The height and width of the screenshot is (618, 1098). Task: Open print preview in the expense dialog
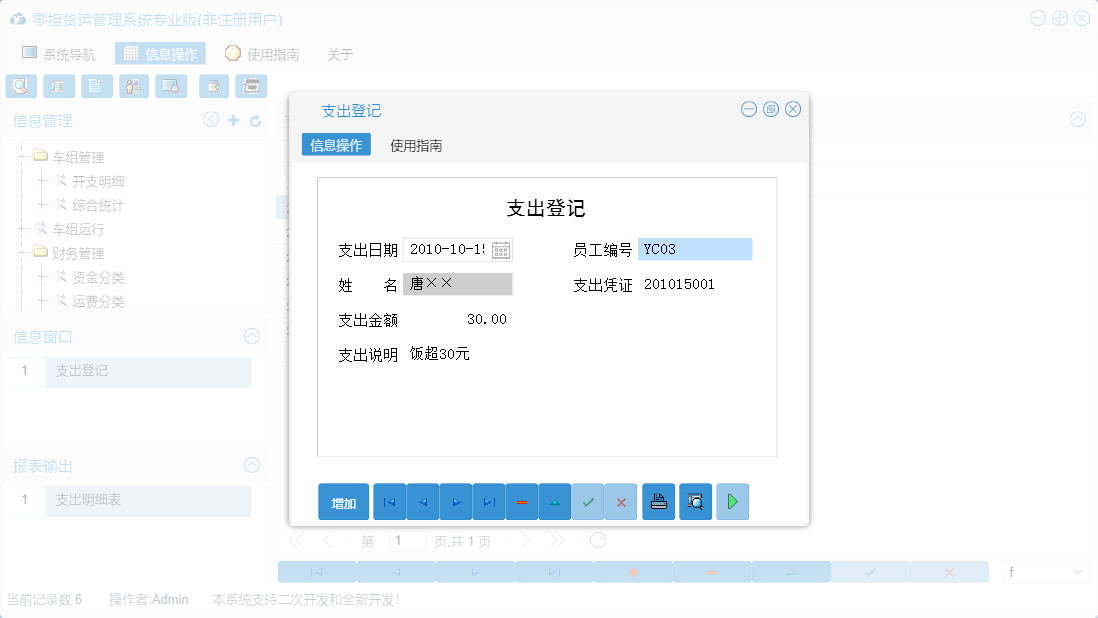pyautogui.click(x=696, y=501)
